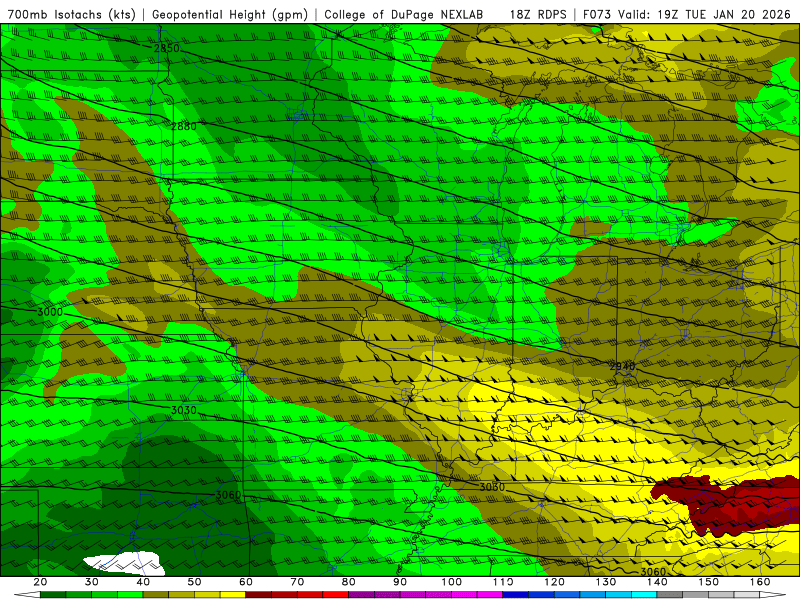Pick the magenta swatch just left of 110
This screenshot has width=800, height=600.
point(490,595)
